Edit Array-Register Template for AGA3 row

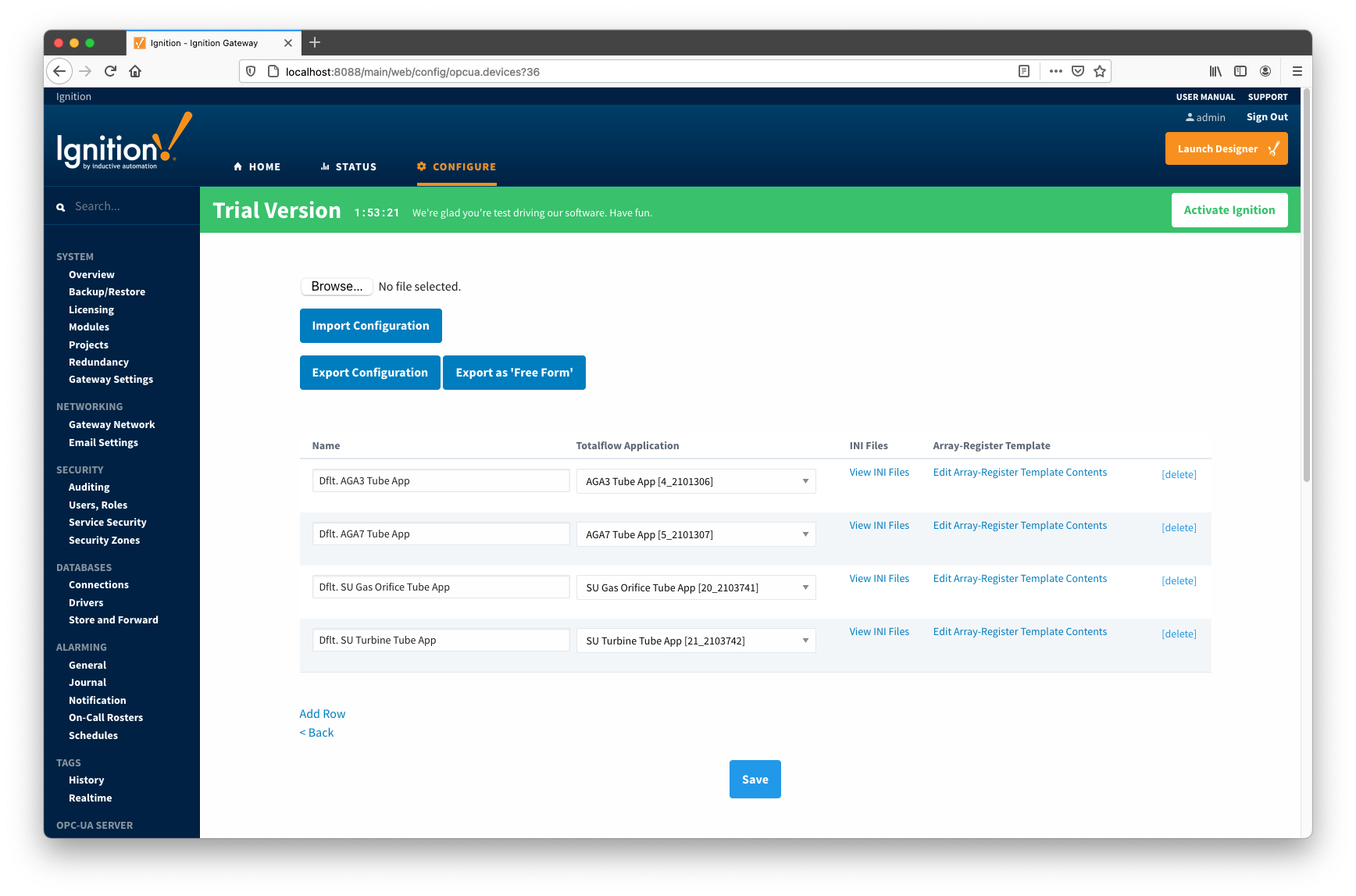point(1020,473)
